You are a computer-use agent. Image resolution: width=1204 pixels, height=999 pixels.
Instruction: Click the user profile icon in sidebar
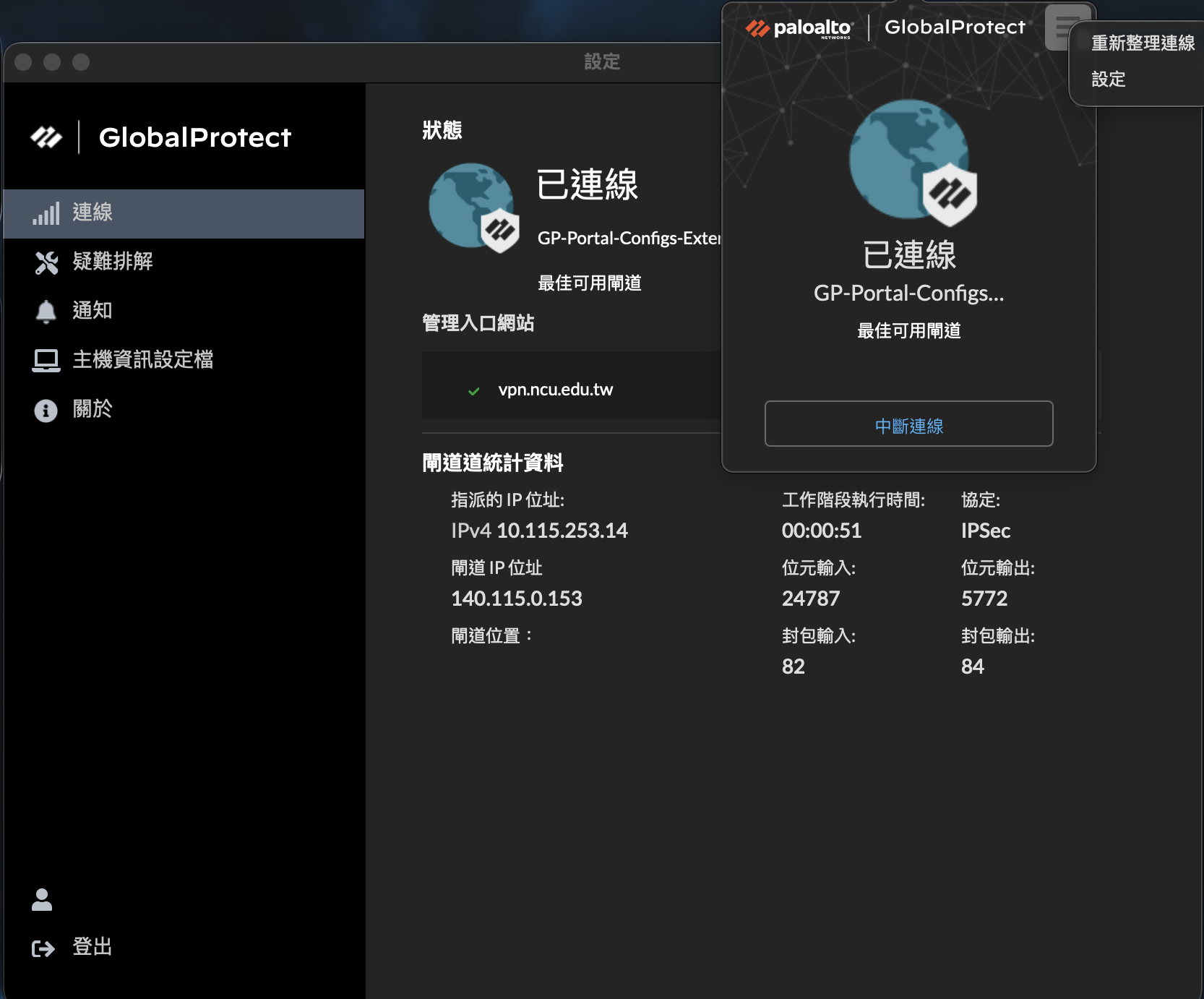tap(42, 899)
